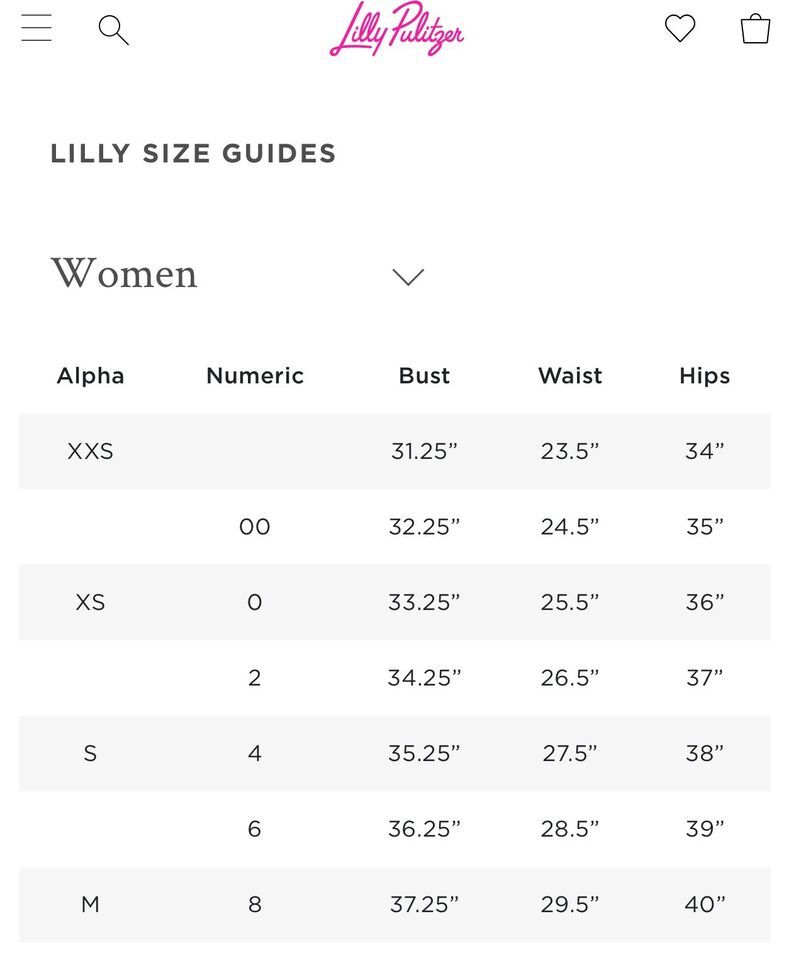
Task: Open the hamburger navigation menu
Action: [36, 28]
